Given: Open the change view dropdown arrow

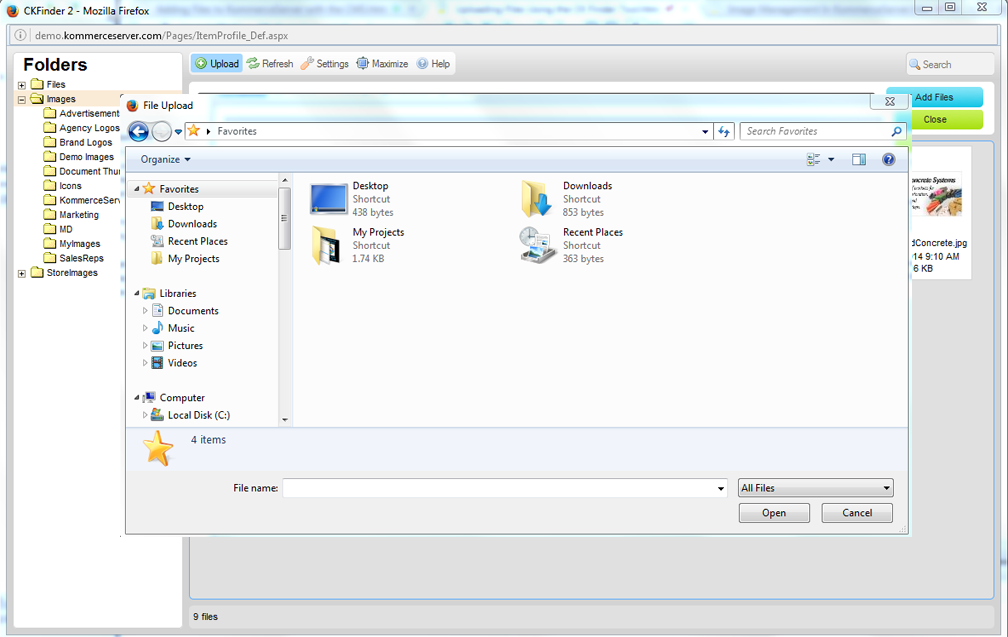Looking at the screenshot, I should (x=831, y=160).
